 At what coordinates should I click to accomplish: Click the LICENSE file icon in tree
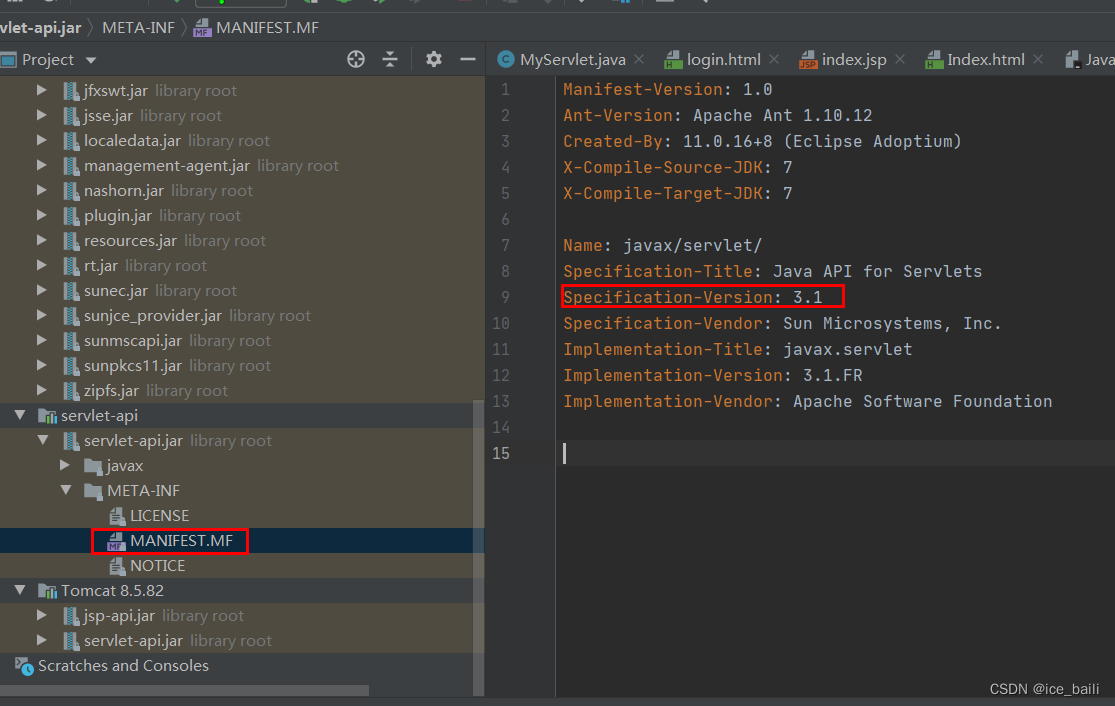click(x=116, y=516)
